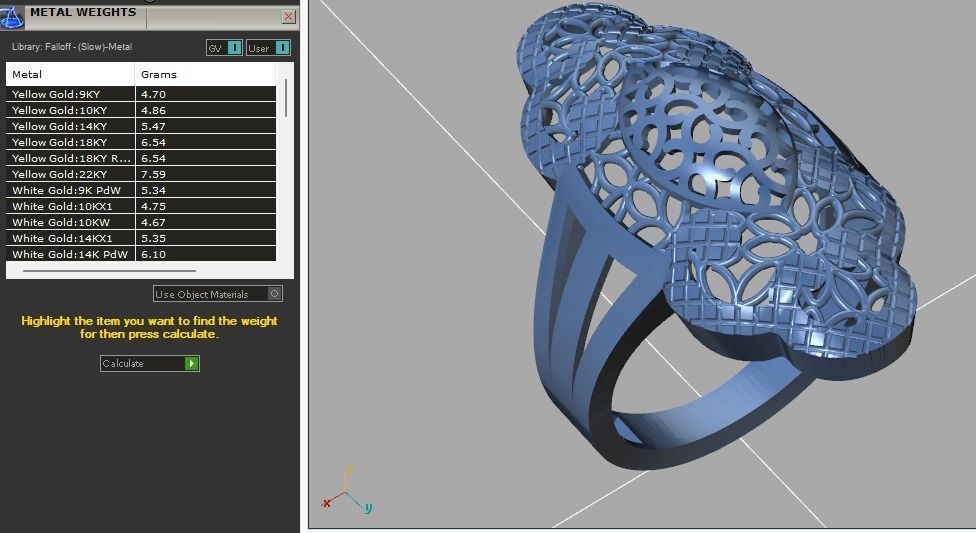Click the Calculate button
The image size is (976, 533).
pos(149,364)
